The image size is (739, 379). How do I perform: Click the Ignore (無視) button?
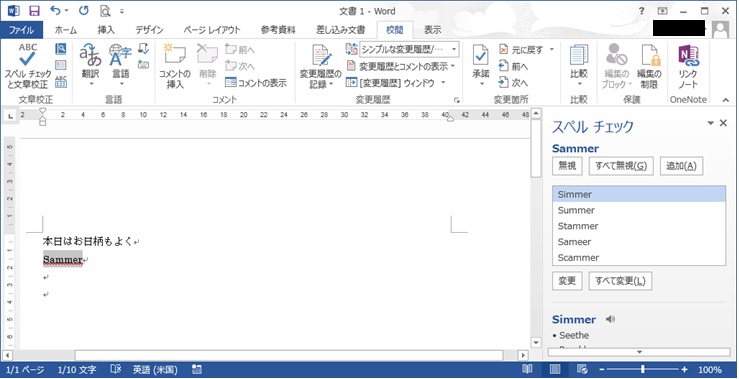tap(567, 166)
